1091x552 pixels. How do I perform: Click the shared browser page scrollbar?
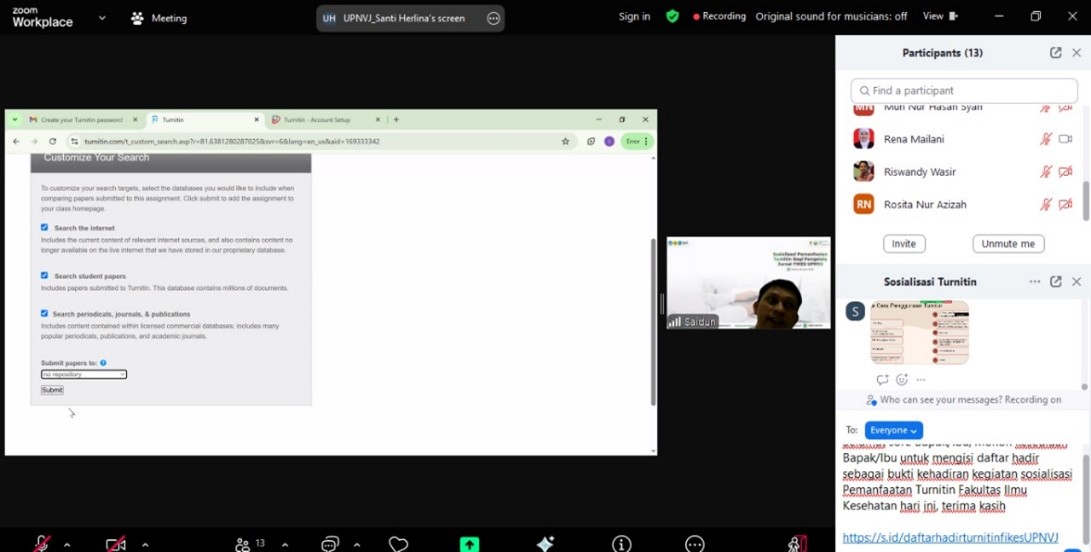(x=653, y=322)
